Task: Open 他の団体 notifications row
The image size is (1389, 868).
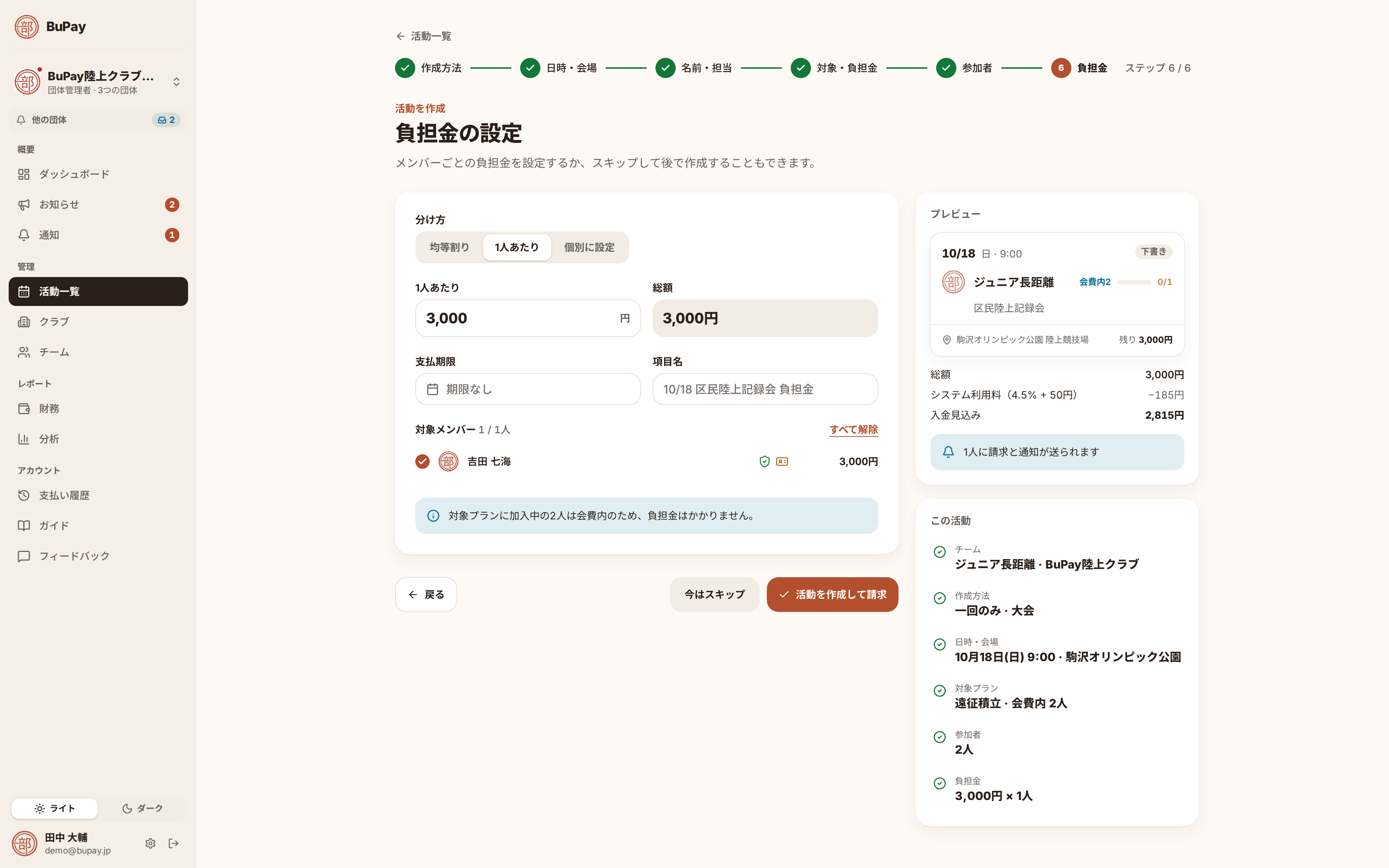Action: click(98, 120)
